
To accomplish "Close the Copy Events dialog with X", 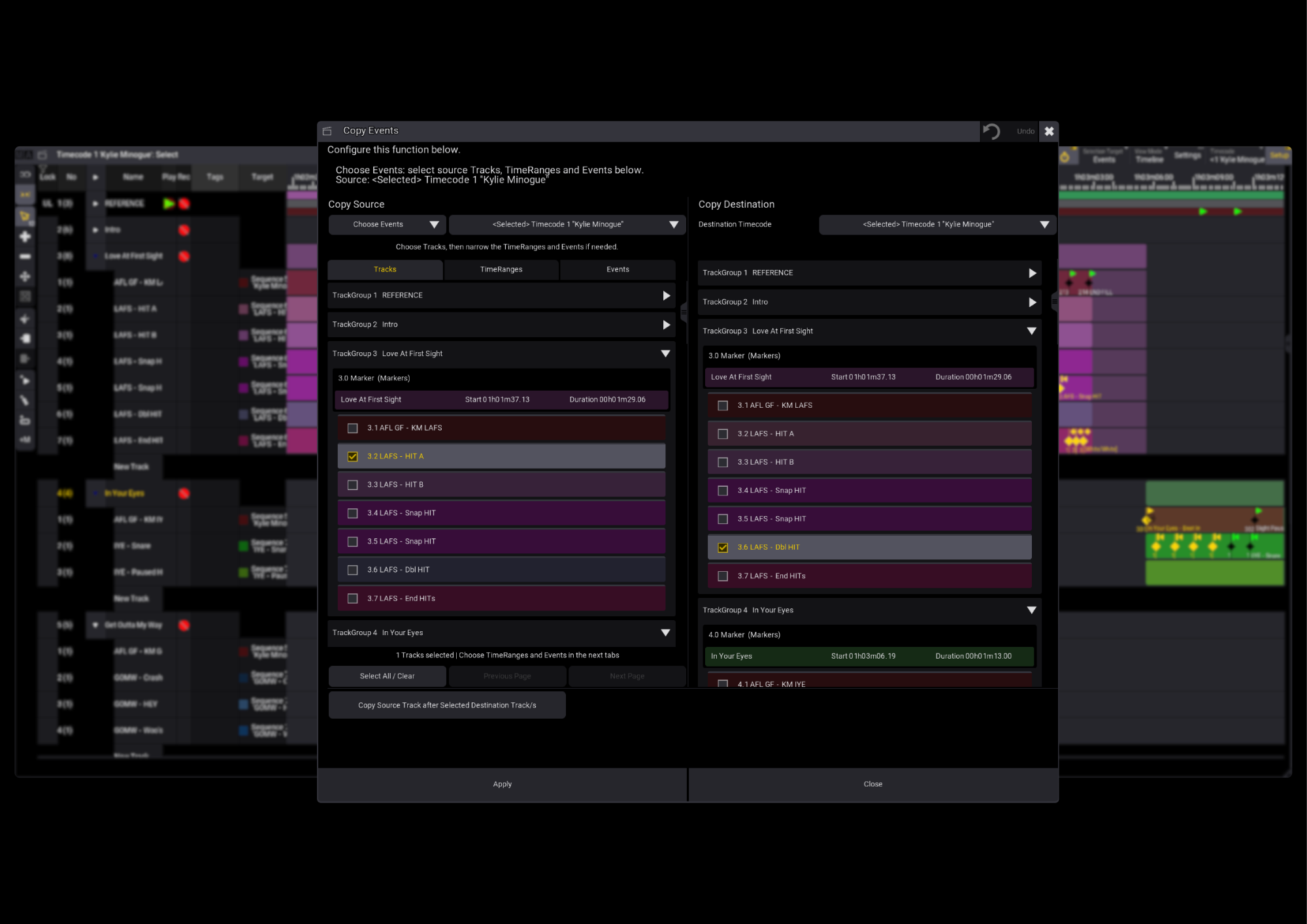I will [x=1049, y=131].
